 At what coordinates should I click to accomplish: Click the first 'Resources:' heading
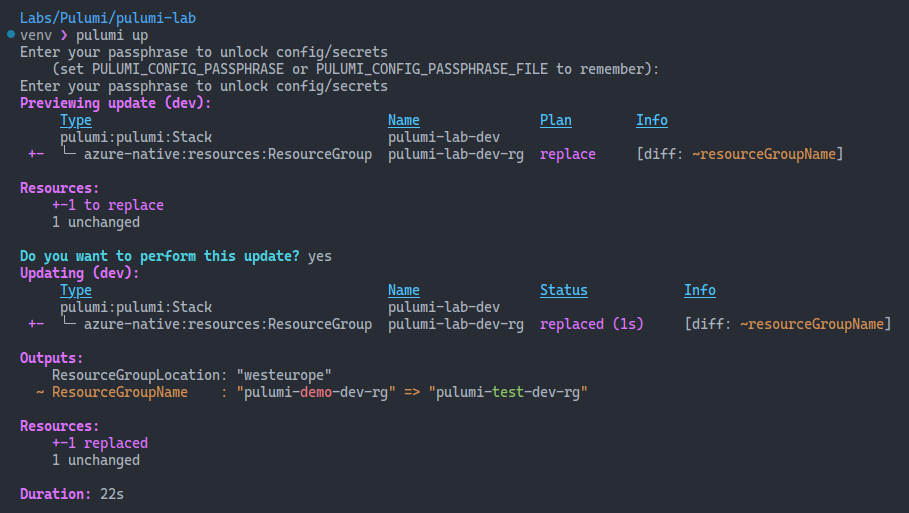[60, 188]
